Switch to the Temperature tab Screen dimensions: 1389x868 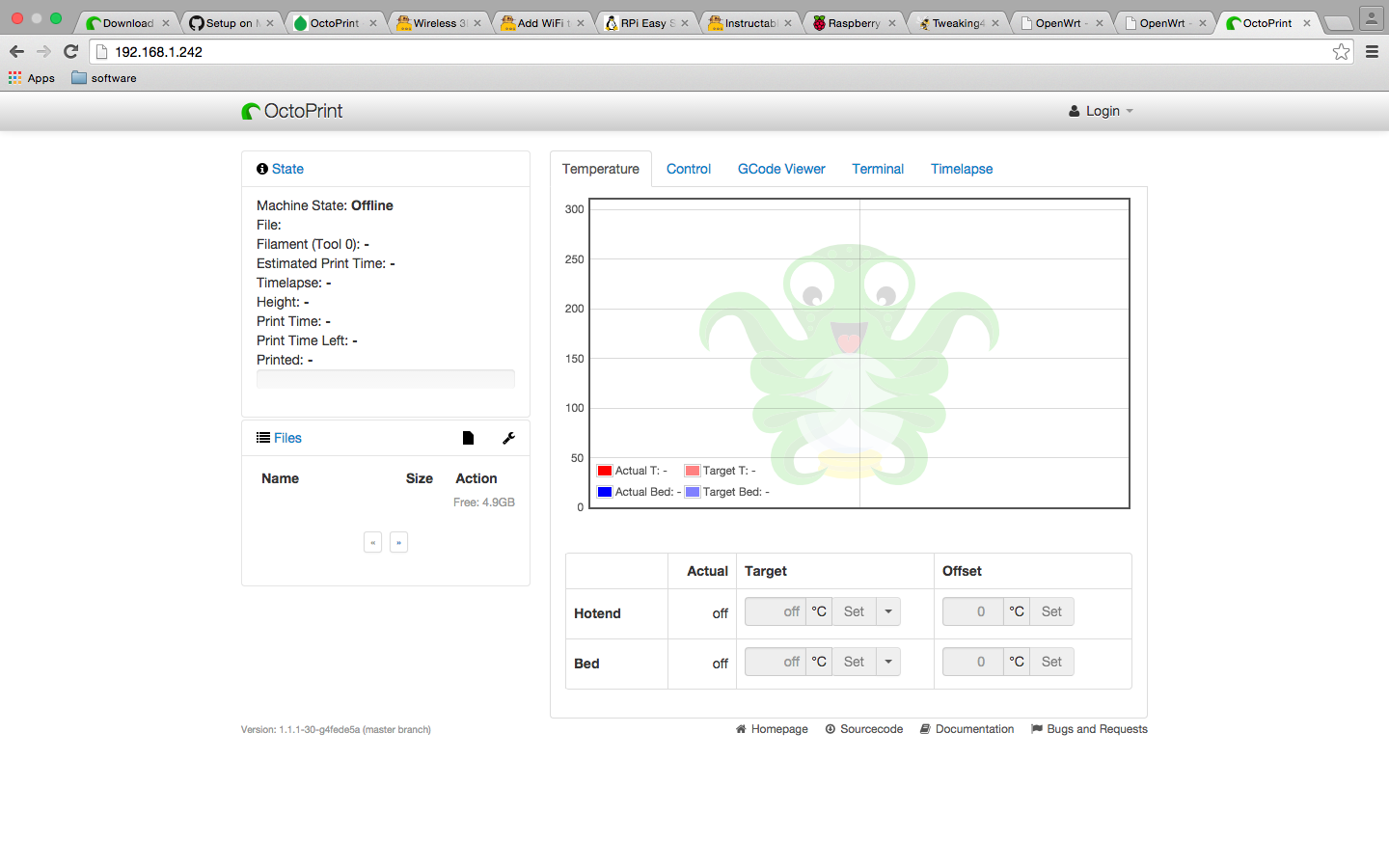pos(601,169)
